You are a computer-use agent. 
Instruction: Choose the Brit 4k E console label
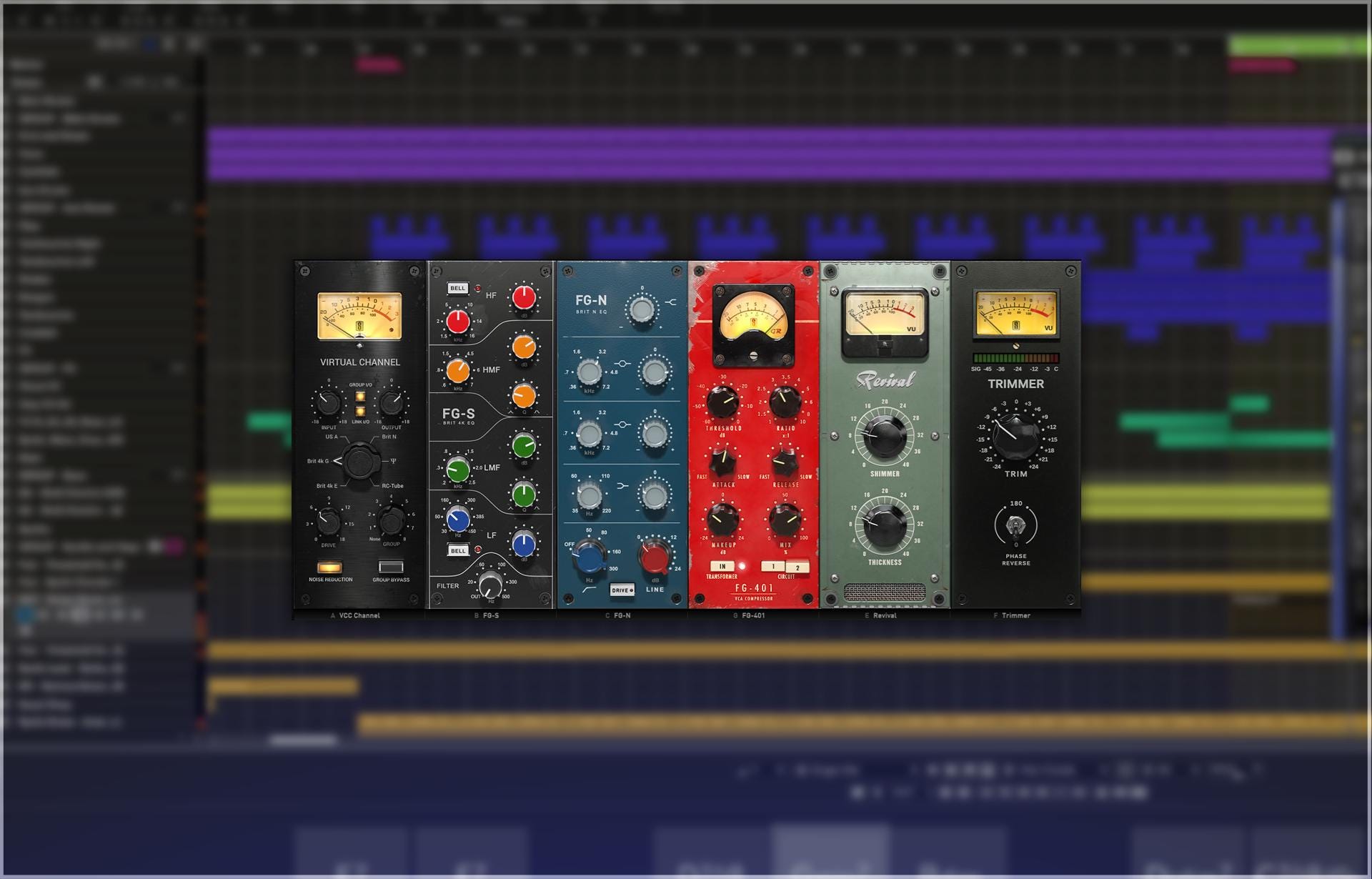[x=327, y=486]
